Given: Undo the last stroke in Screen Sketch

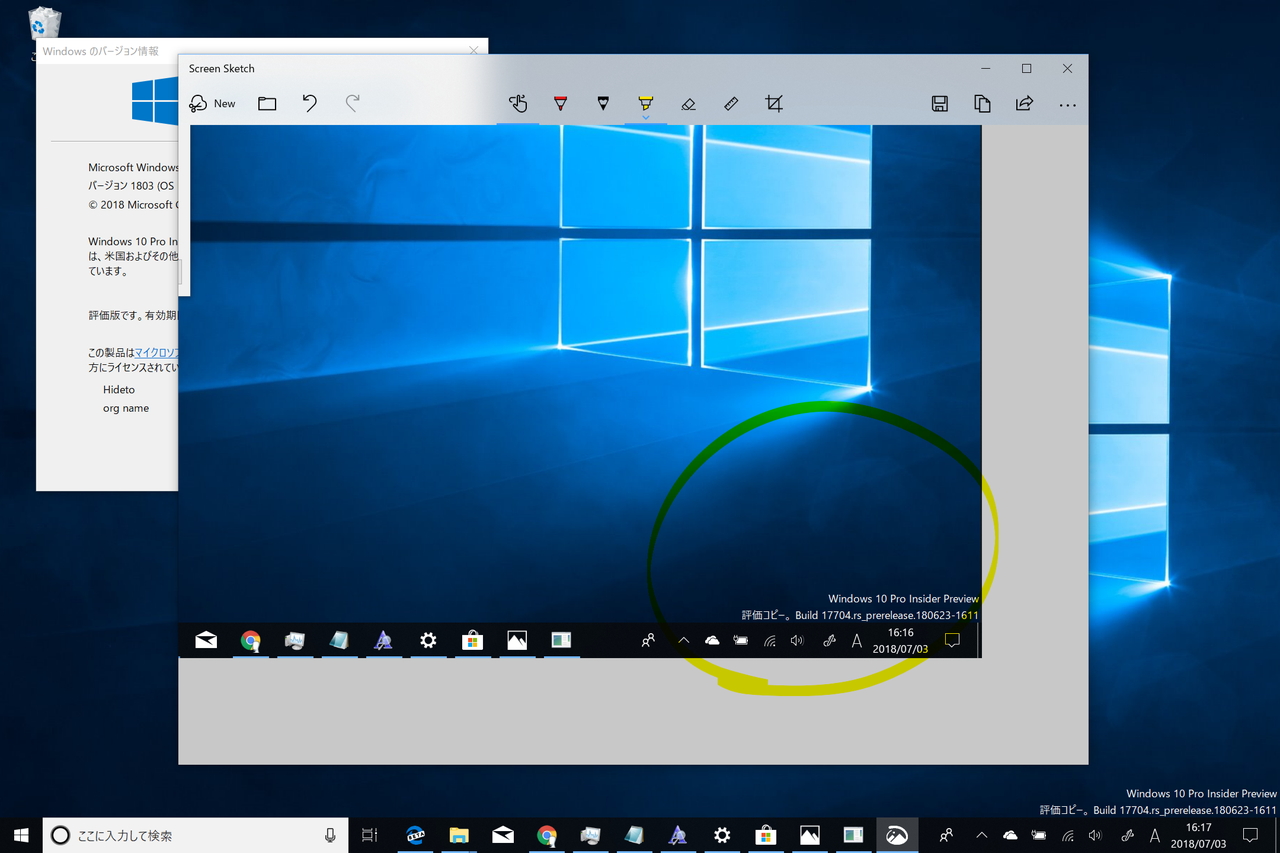Looking at the screenshot, I should pos(310,103).
